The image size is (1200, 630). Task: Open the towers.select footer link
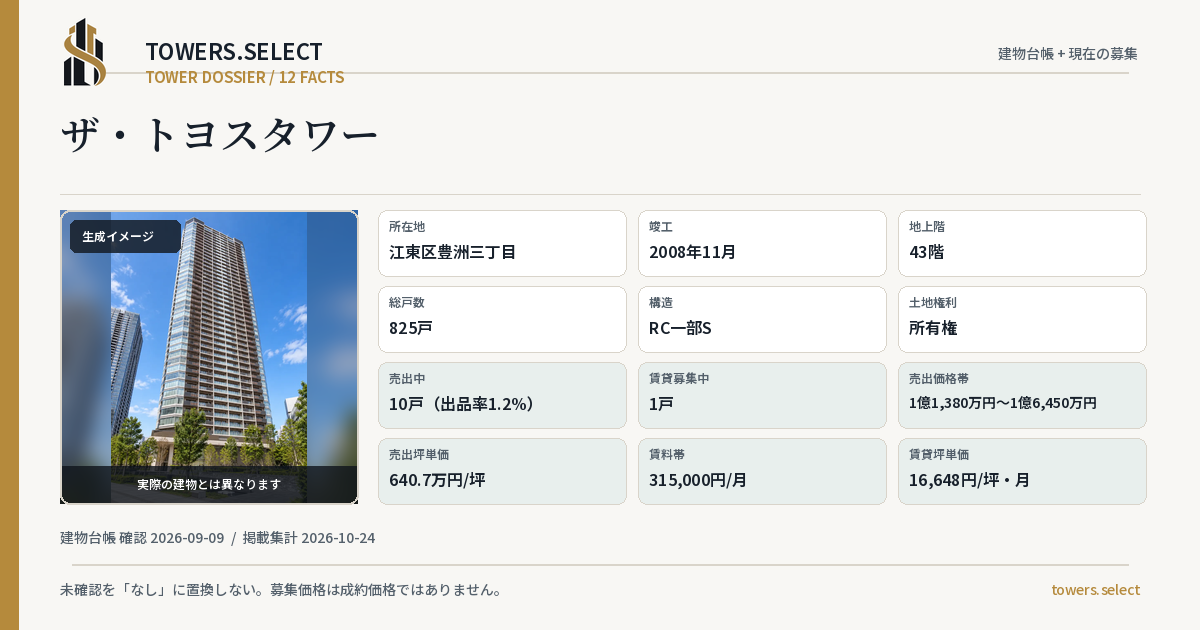click(x=1095, y=590)
